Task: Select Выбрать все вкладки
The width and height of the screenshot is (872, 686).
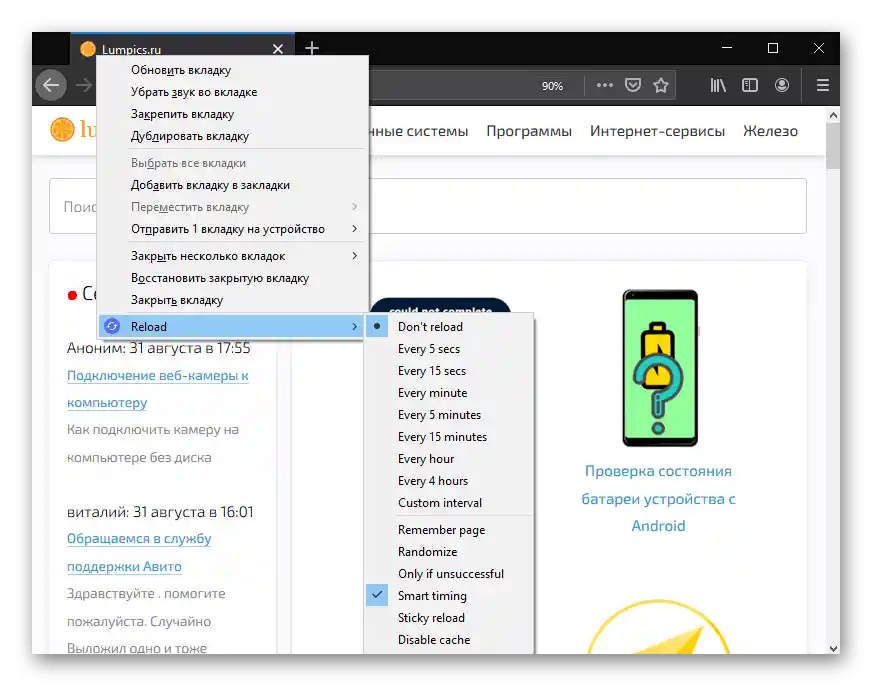Action: [x=232, y=163]
